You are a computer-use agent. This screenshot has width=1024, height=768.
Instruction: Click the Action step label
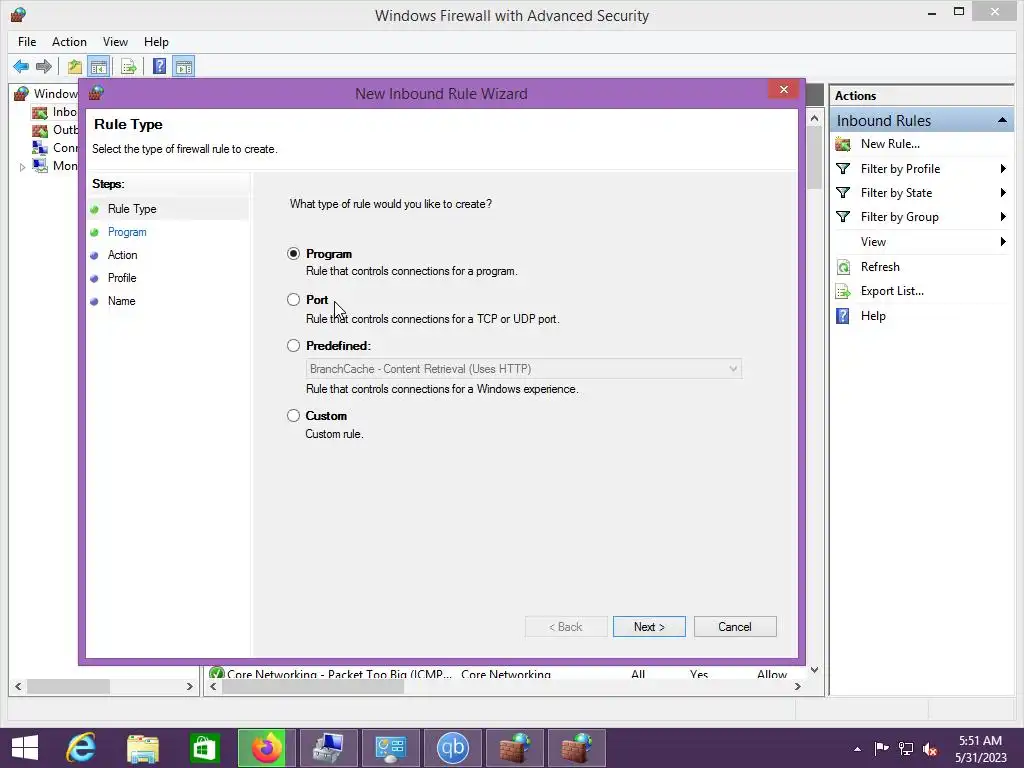tap(123, 255)
